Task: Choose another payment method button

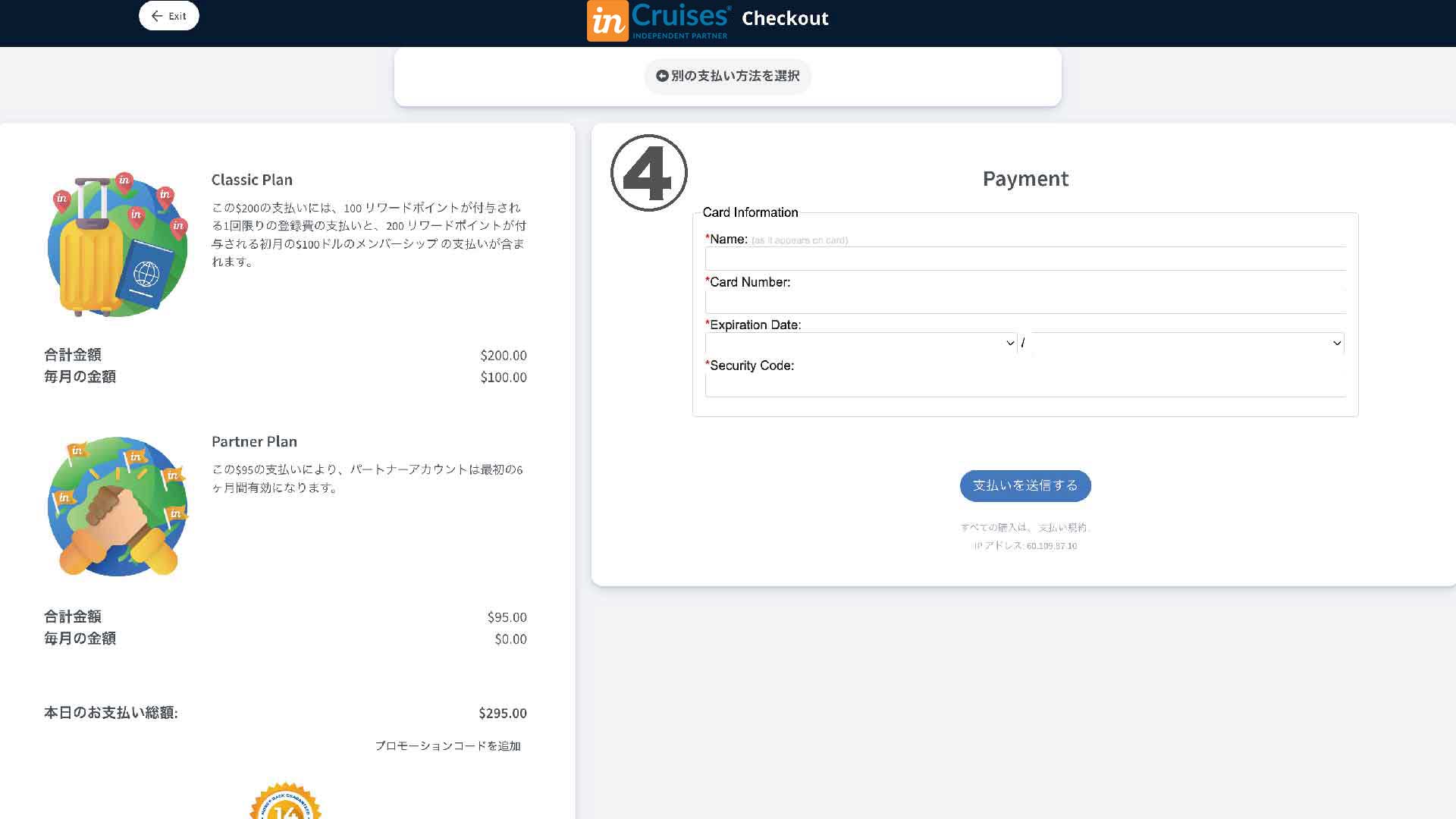Action: [727, 76]
